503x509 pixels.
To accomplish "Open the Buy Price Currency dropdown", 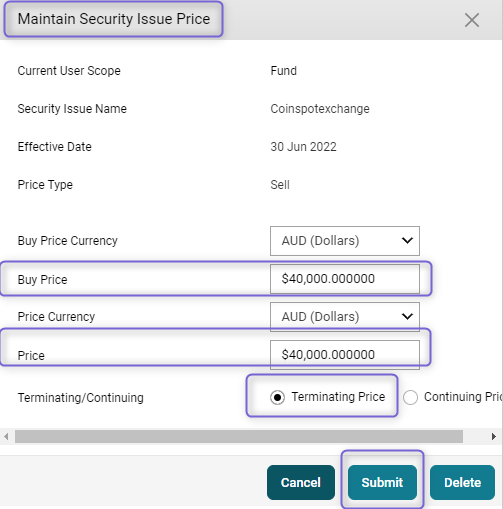I will [345, 241].
